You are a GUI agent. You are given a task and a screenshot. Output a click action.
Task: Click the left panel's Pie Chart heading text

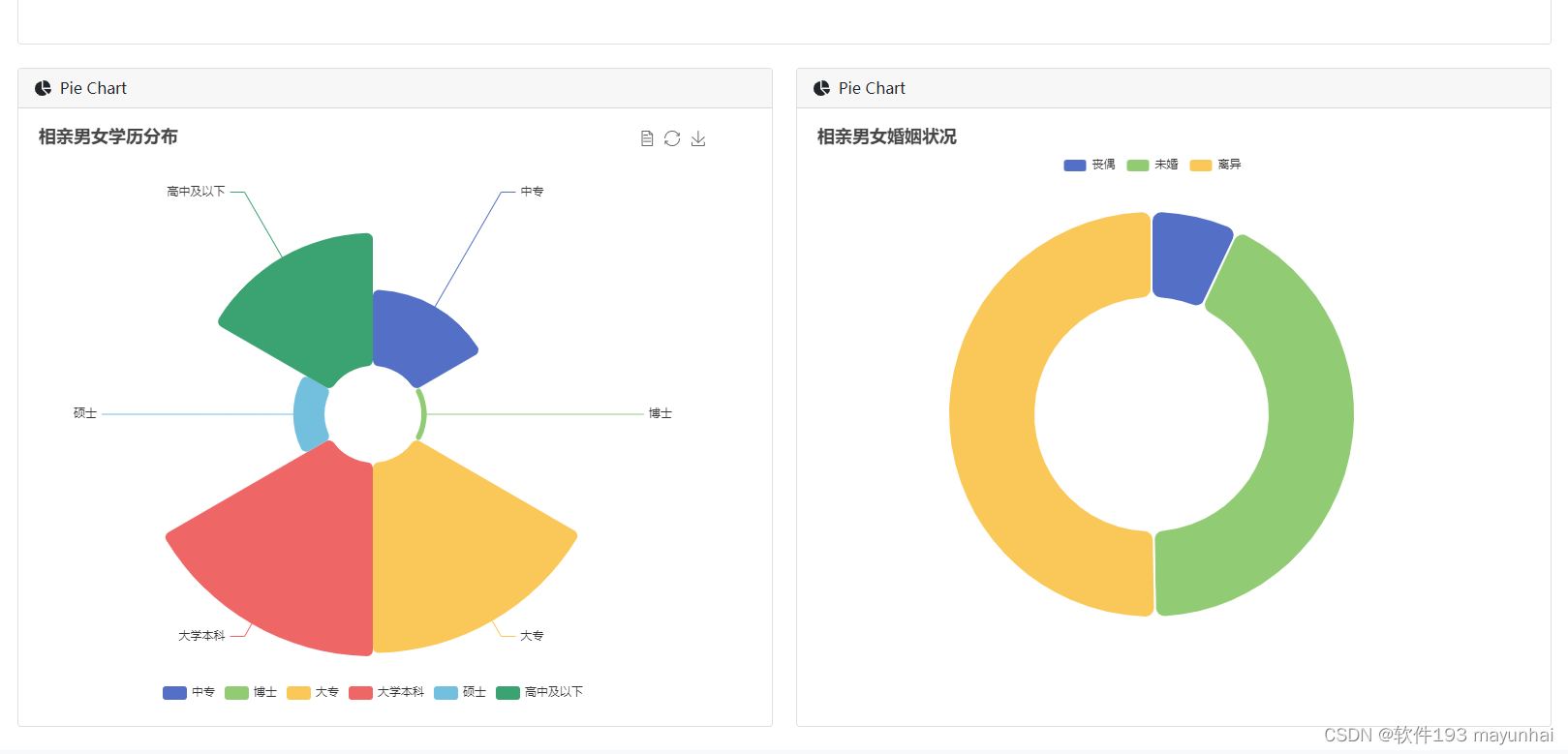click(93, 88)
